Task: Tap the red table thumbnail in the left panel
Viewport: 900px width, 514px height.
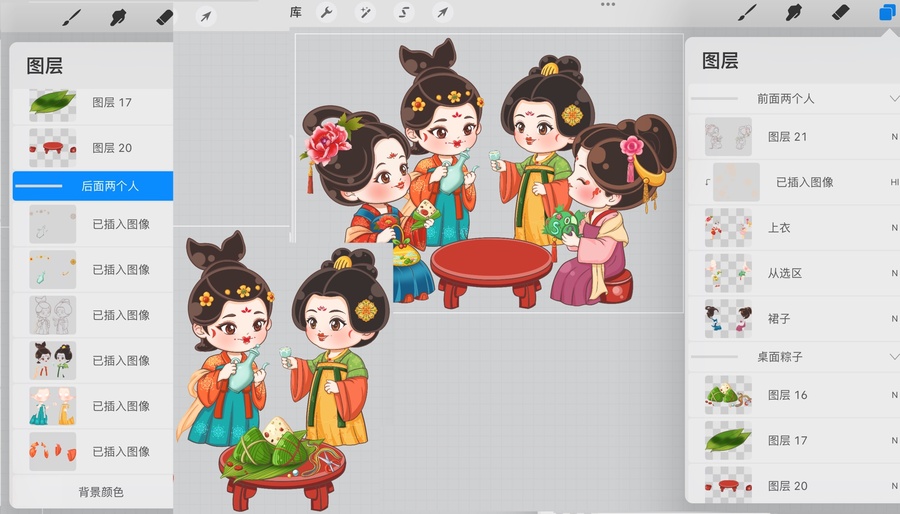Action: [52, 148]
